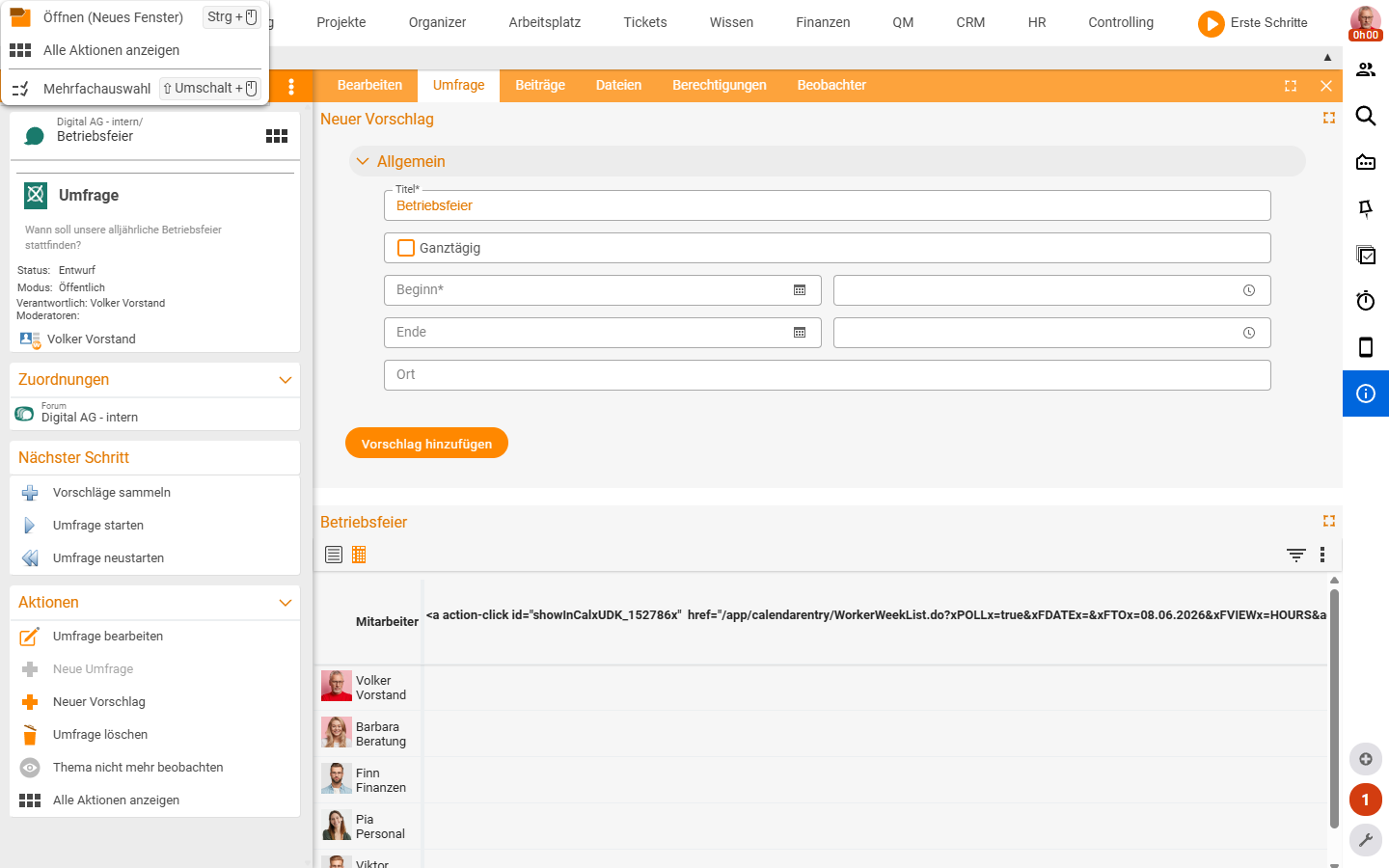Open Digital AG - intern forum link

89,418
